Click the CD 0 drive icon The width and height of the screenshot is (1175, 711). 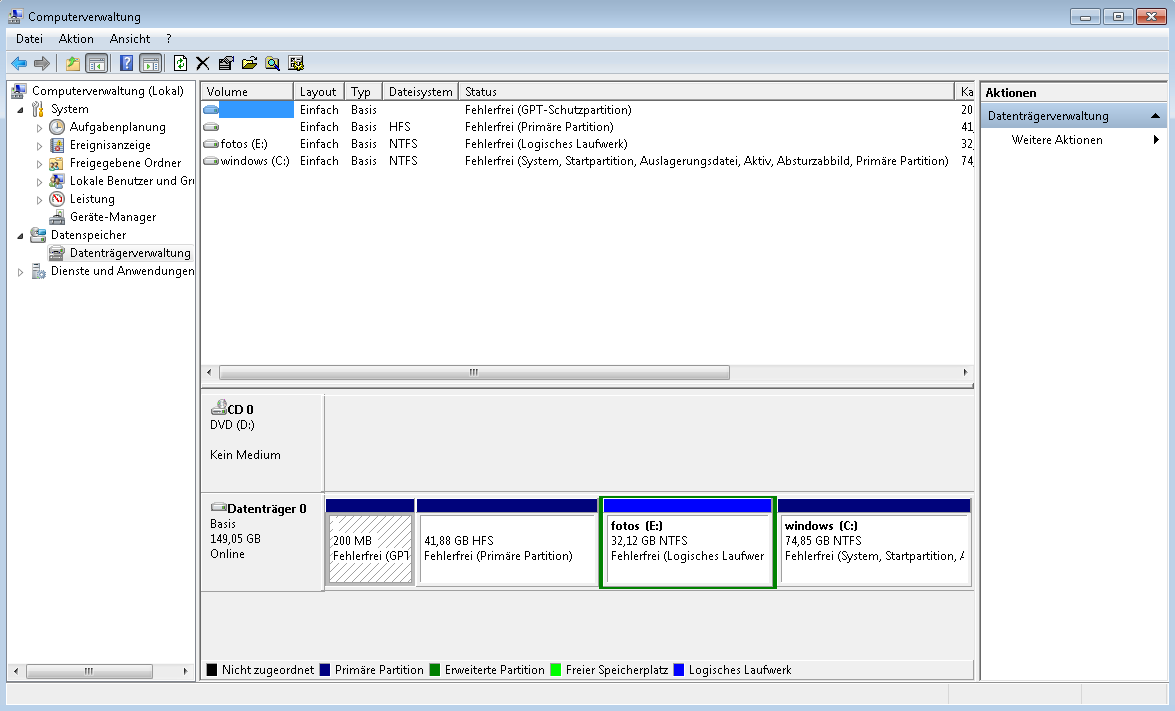[x=219, y=408]
